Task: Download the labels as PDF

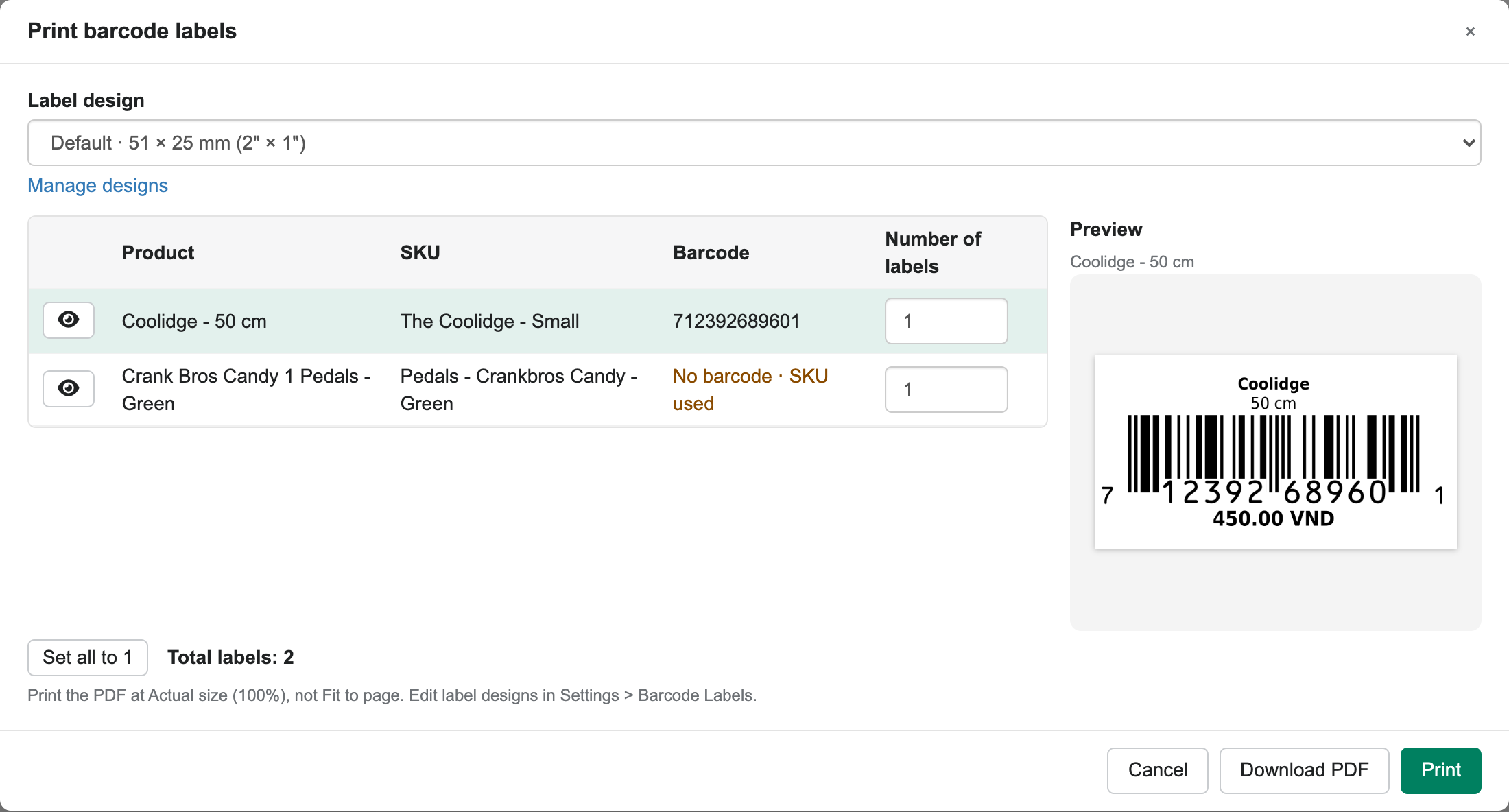Action: click(1304, 770)
